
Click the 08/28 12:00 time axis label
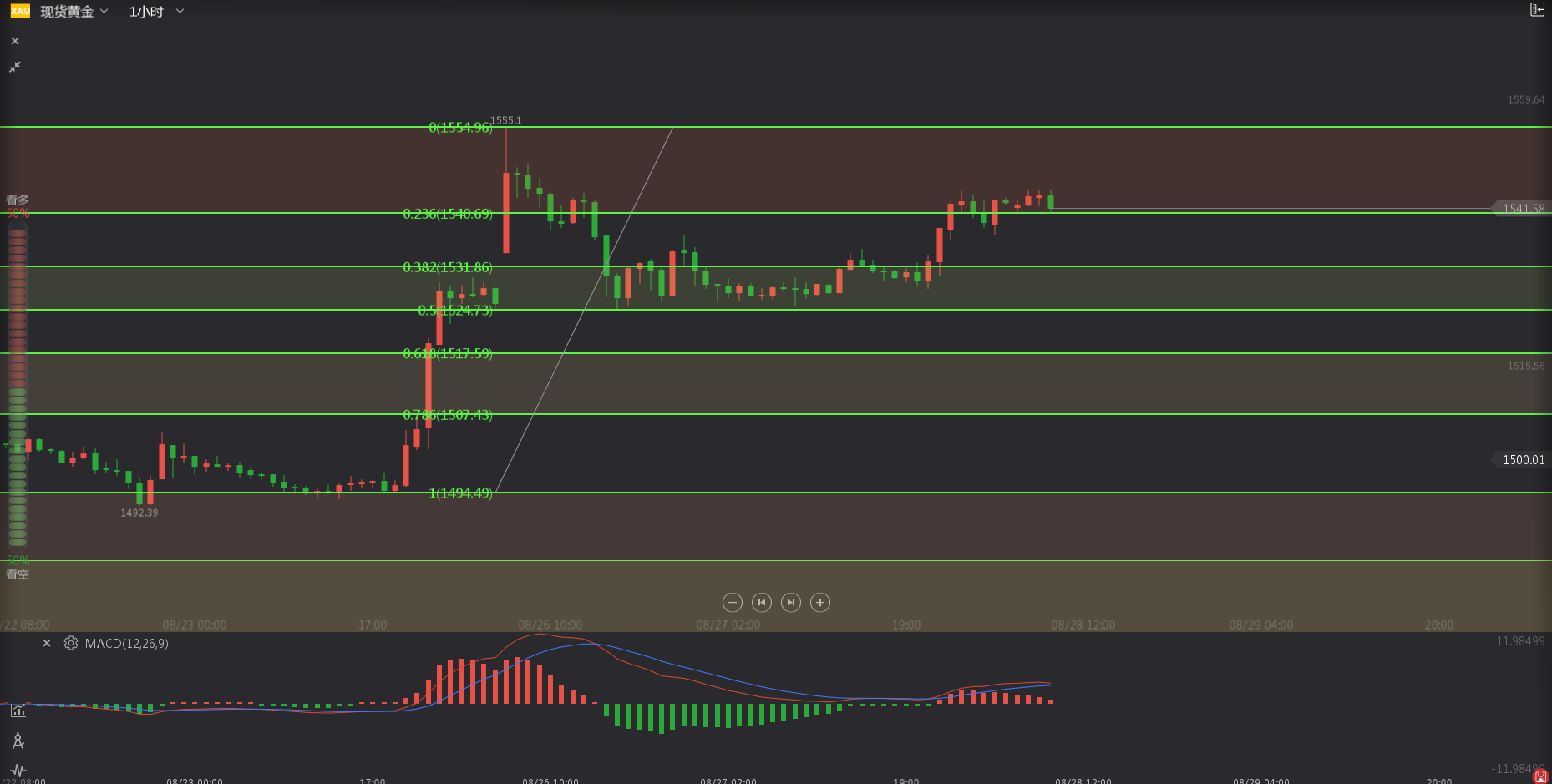[x=1083, y=625]
